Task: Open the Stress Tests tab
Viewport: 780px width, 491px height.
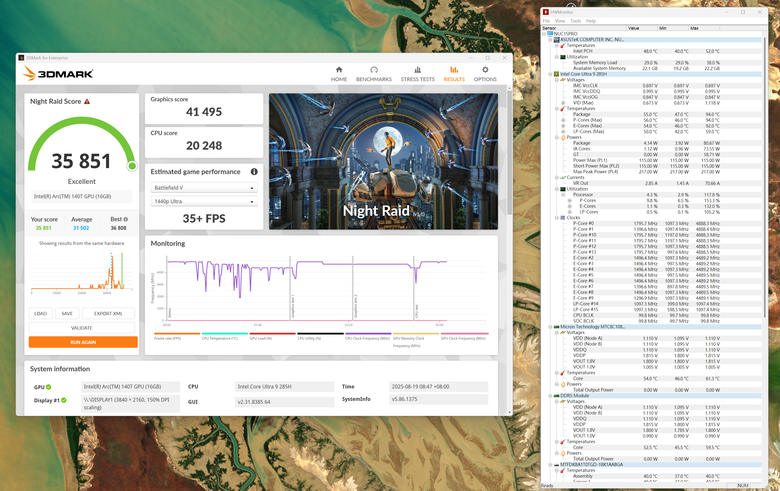Action: (418, 73)
